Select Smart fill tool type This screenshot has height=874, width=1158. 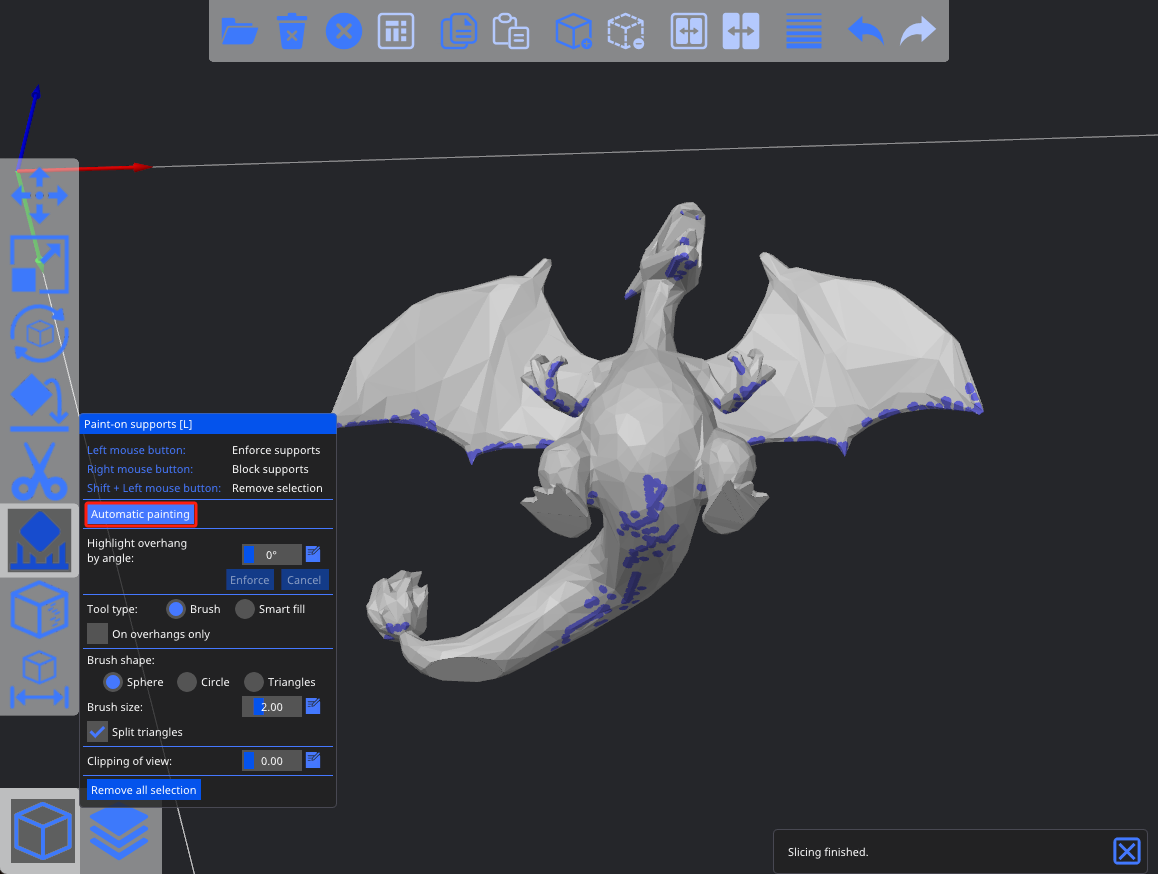pyautogui.click(x=245, y=609)
